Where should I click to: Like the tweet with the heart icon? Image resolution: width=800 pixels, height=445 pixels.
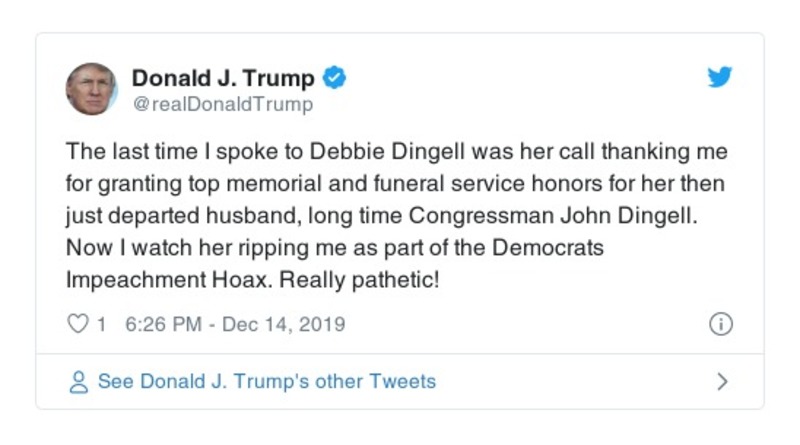pos(77,324)
